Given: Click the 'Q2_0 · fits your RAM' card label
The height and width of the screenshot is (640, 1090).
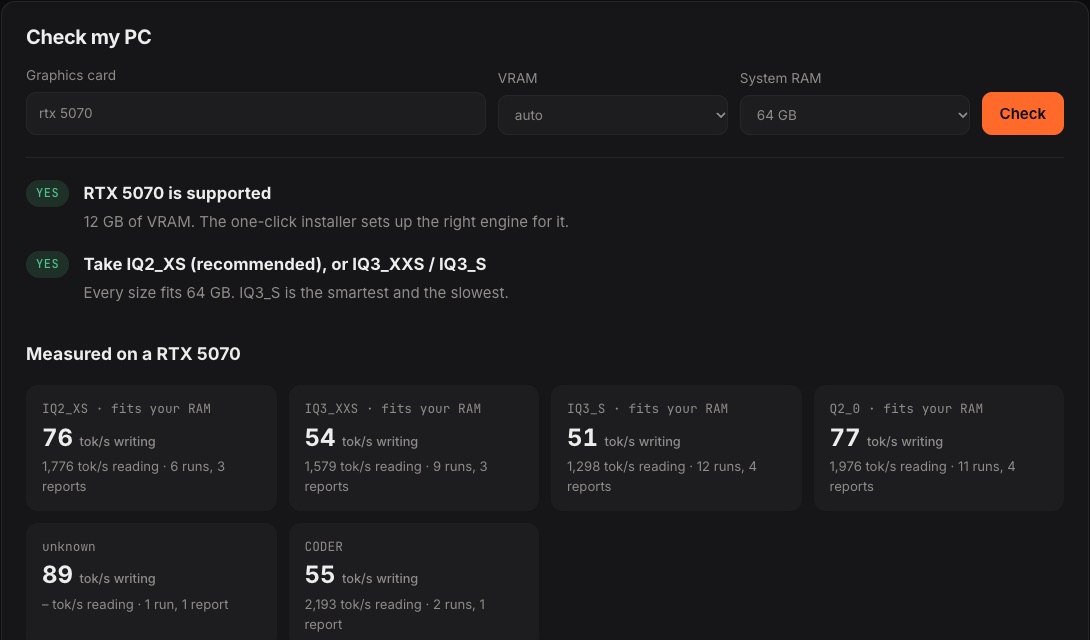Looking at the screenshot, I should point(906,409).
